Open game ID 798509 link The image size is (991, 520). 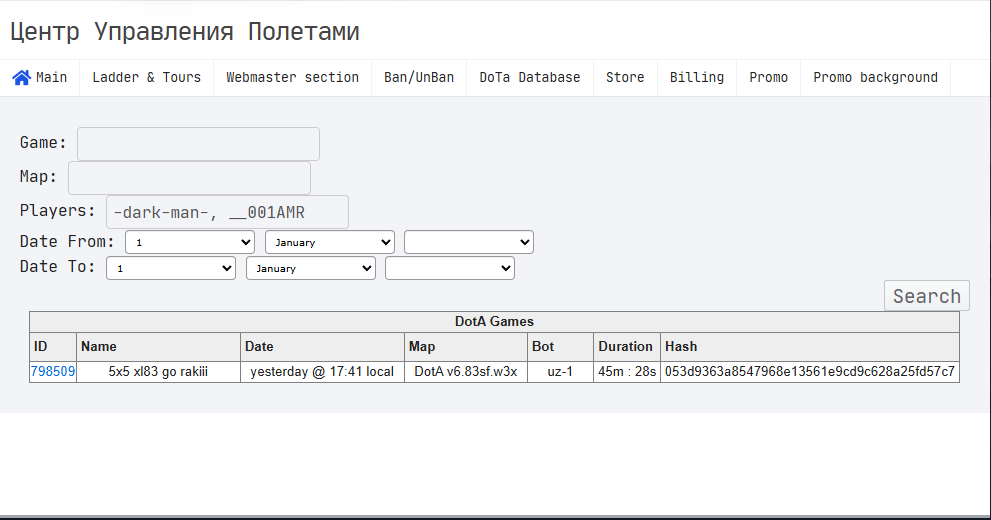pos(53,372)
